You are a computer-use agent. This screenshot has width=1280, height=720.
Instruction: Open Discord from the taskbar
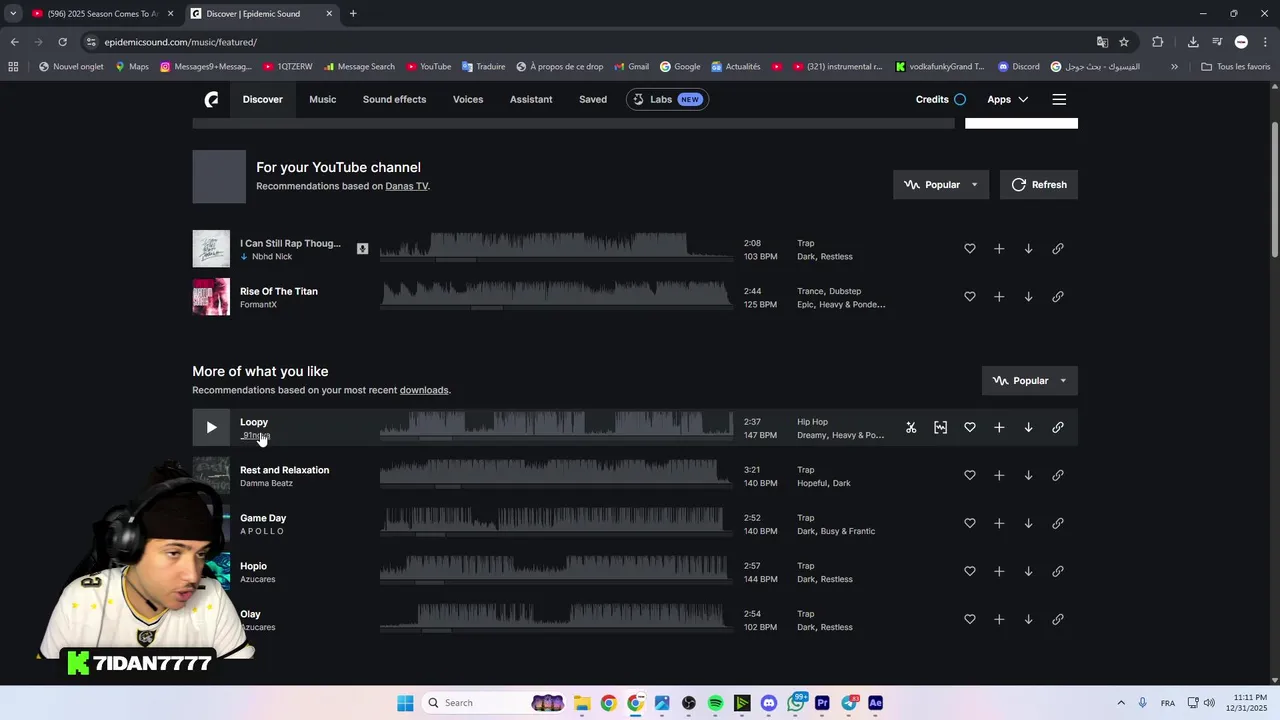768,703
